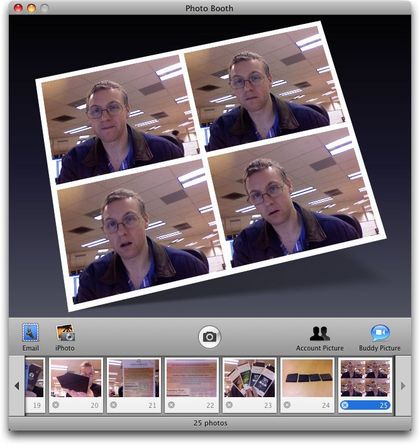Delete photo 24 via x icon

pos(287,405)
